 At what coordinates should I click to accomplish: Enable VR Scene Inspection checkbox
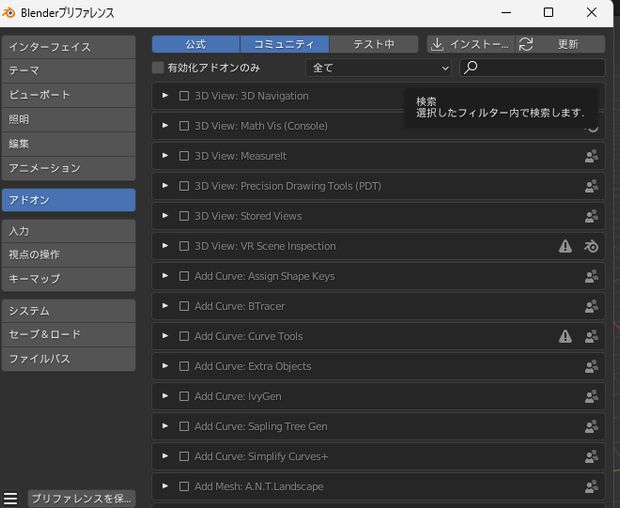point(184,246)
